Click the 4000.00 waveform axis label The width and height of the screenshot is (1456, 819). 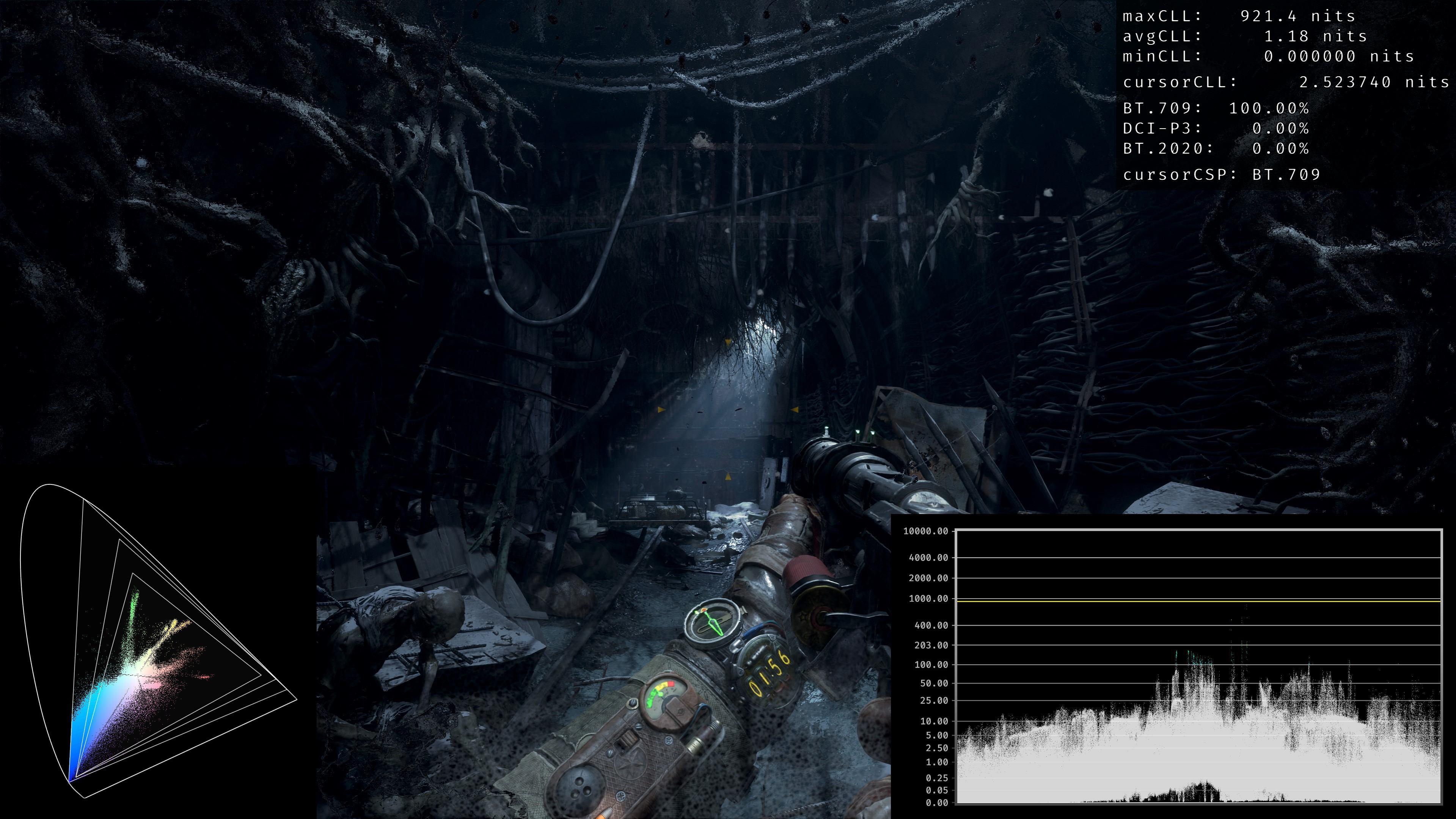tap(928, 558)
